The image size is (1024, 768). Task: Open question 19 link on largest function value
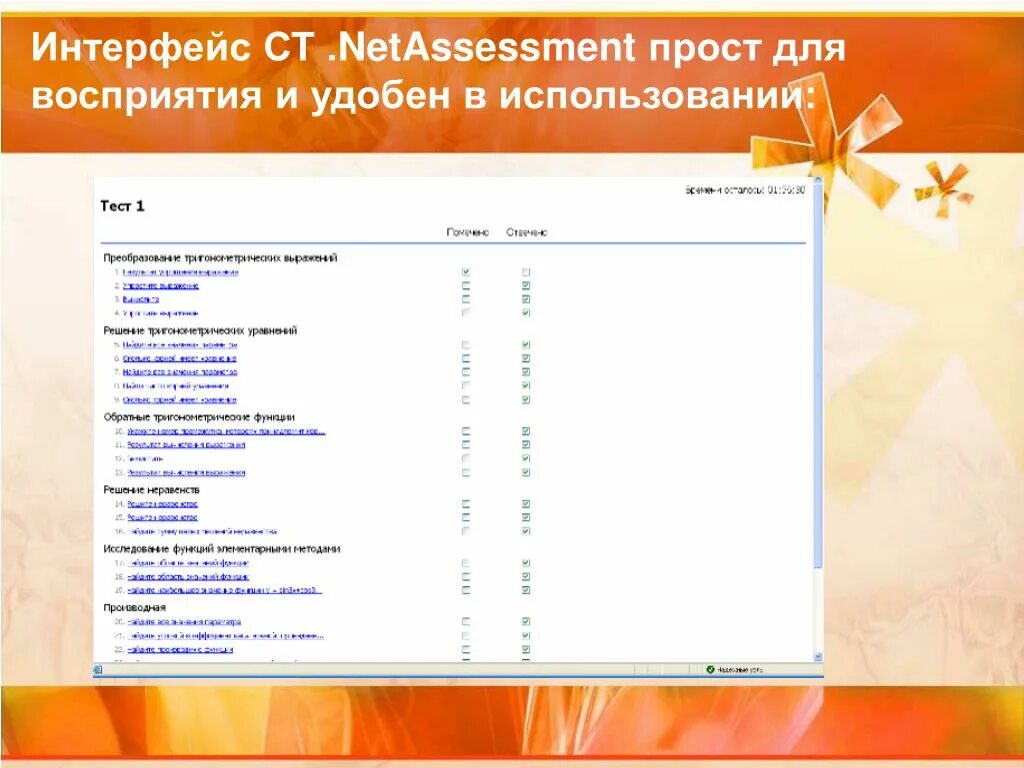click(x=225, y=590)
